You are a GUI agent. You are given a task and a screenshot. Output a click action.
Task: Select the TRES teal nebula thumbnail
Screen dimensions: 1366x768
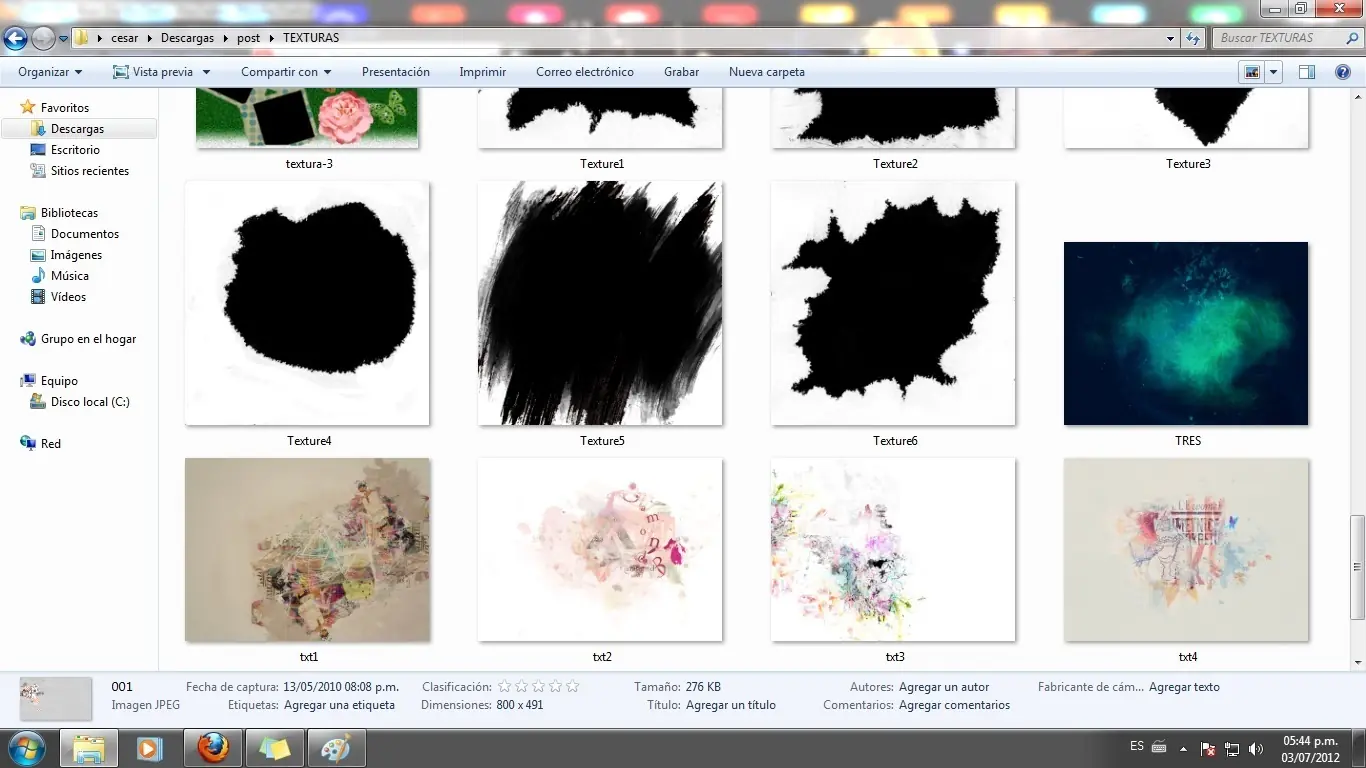[1186, 334]
